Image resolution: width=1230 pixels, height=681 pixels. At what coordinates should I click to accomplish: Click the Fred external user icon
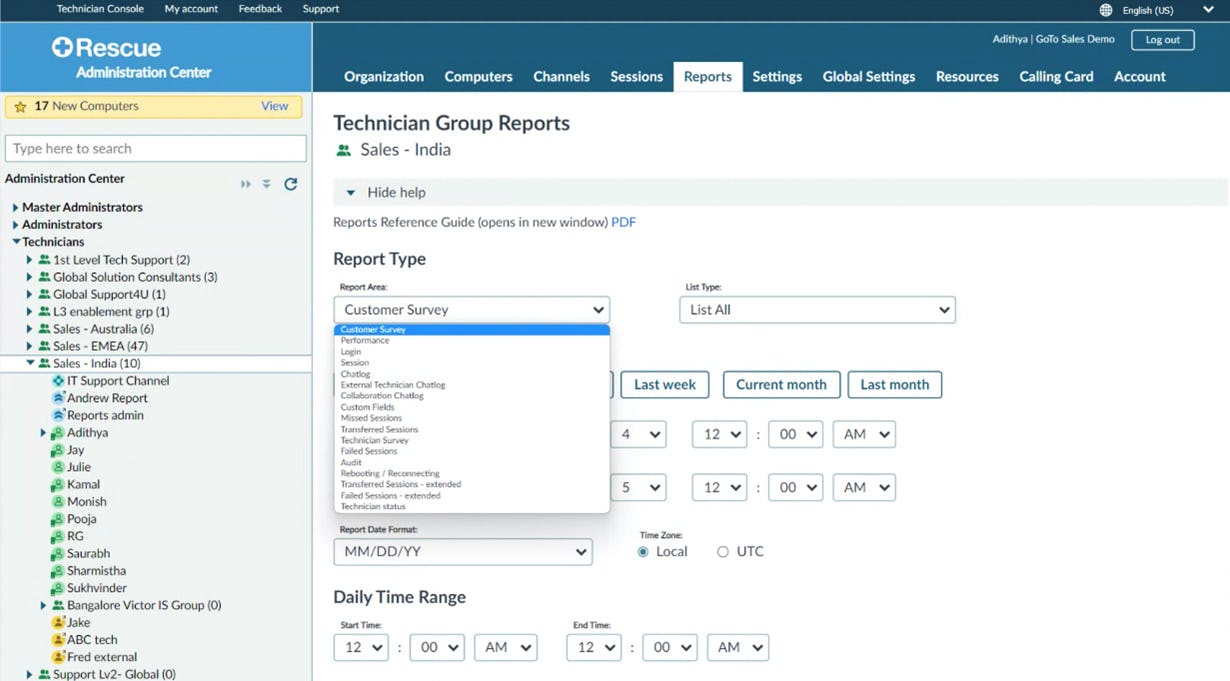[x=58, y=657]
